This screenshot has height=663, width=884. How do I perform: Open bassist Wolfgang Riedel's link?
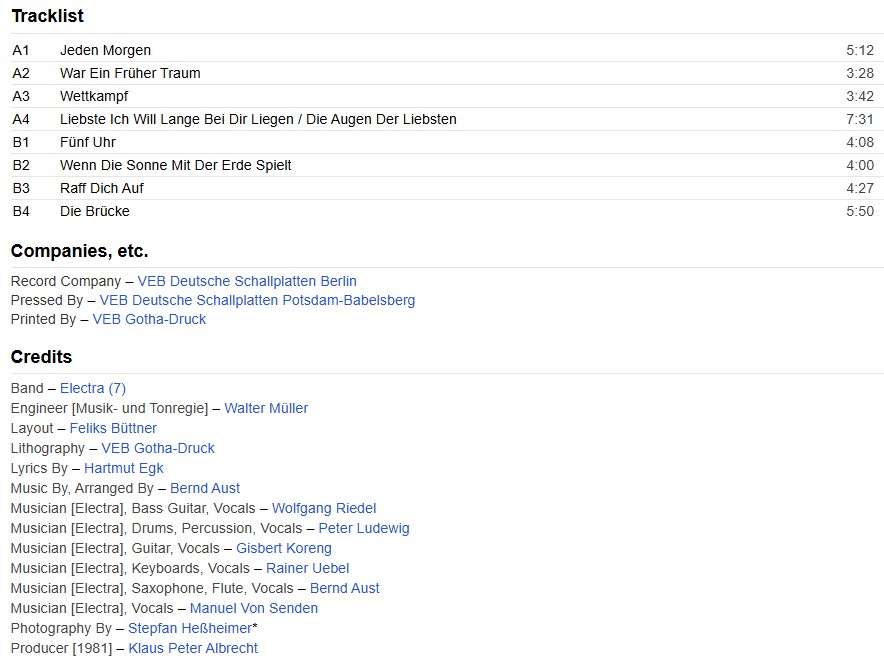324,508
